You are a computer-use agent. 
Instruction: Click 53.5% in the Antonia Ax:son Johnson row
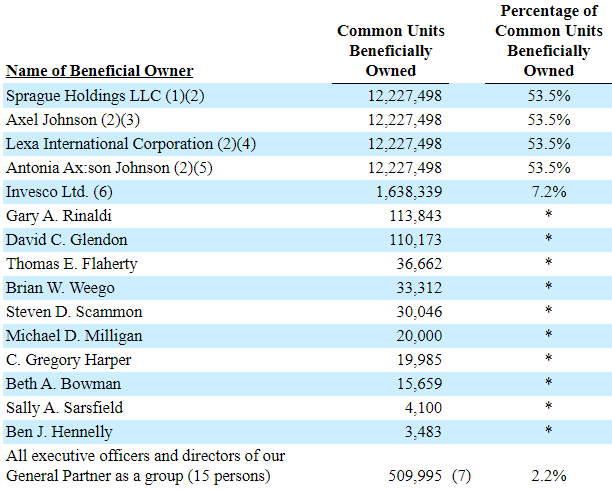549,168
